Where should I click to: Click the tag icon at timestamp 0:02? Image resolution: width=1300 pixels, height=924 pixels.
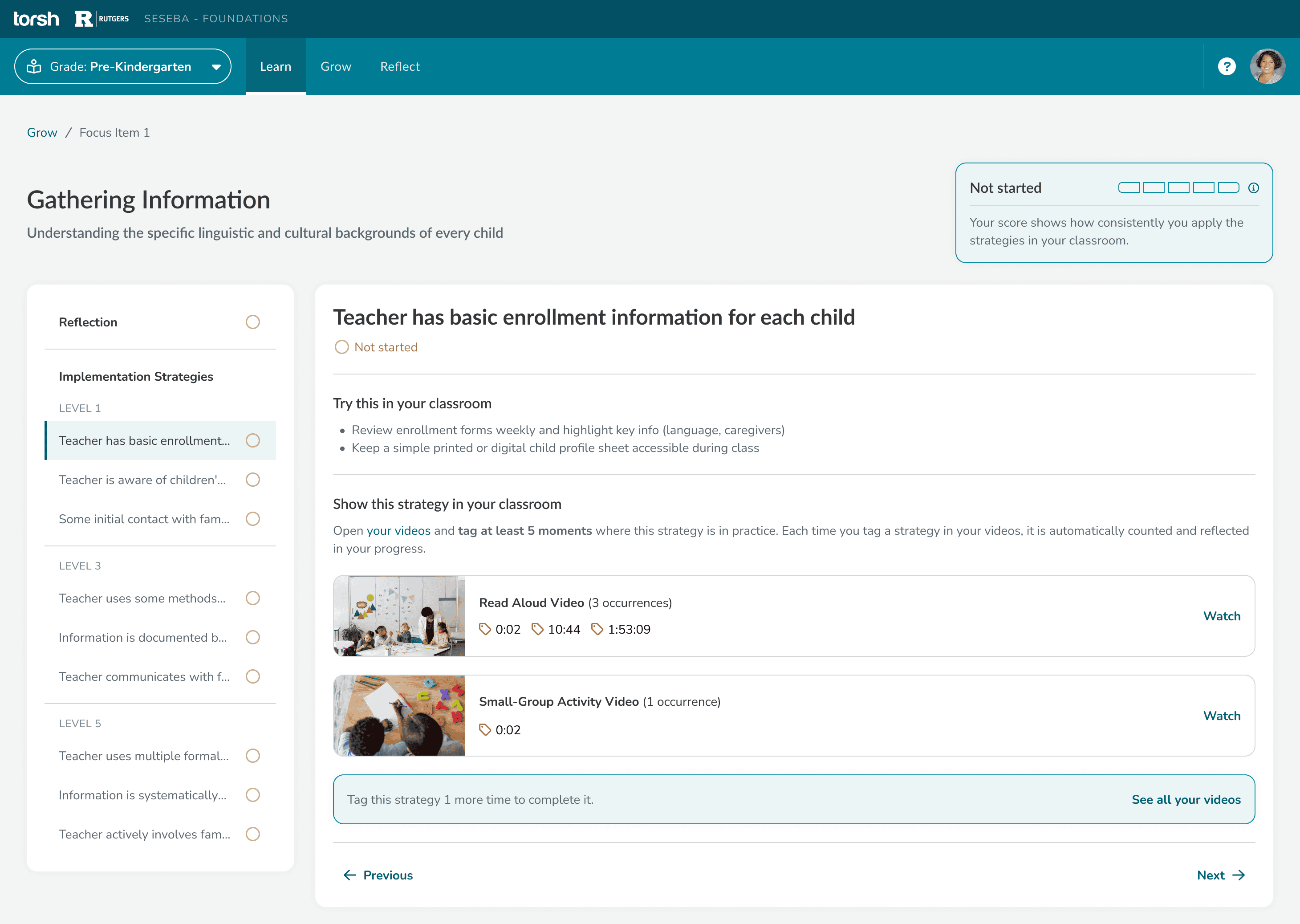point(486,629)
